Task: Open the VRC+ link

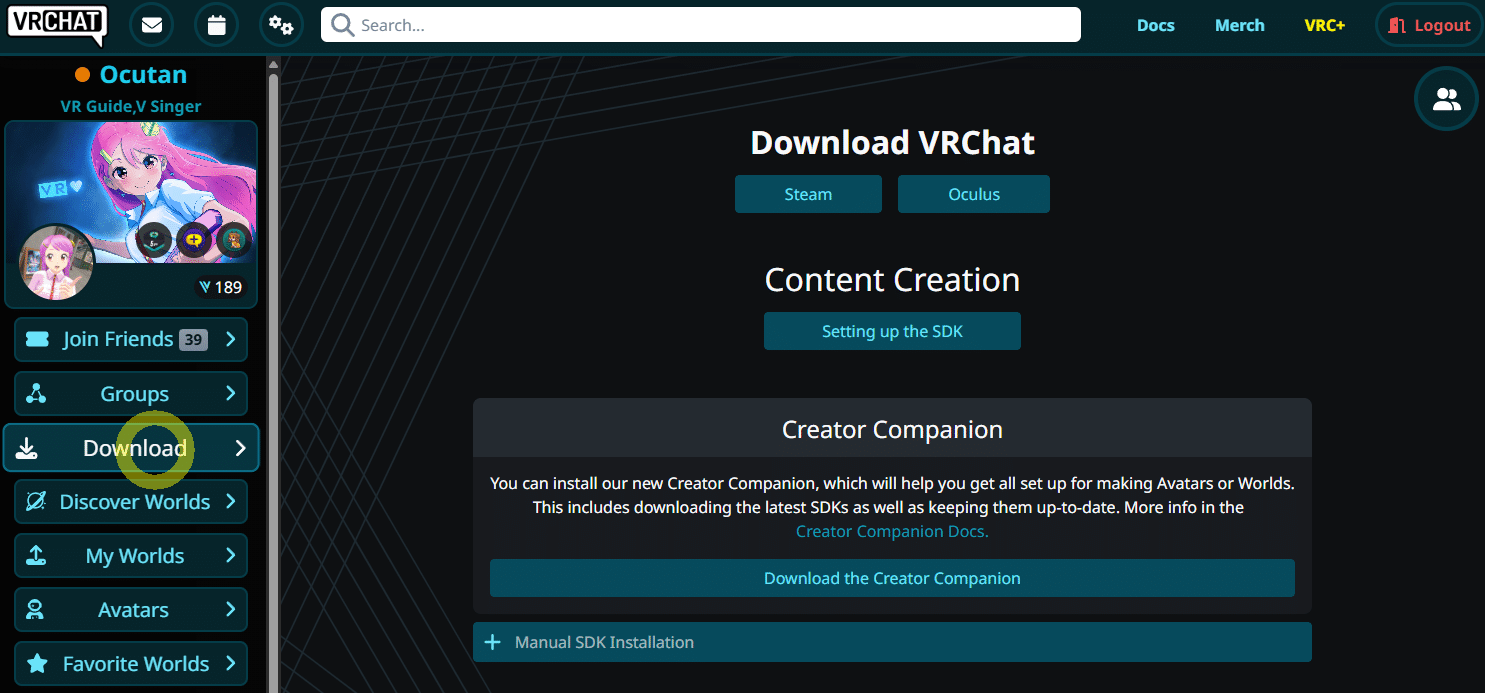Action: point(1324,26)
